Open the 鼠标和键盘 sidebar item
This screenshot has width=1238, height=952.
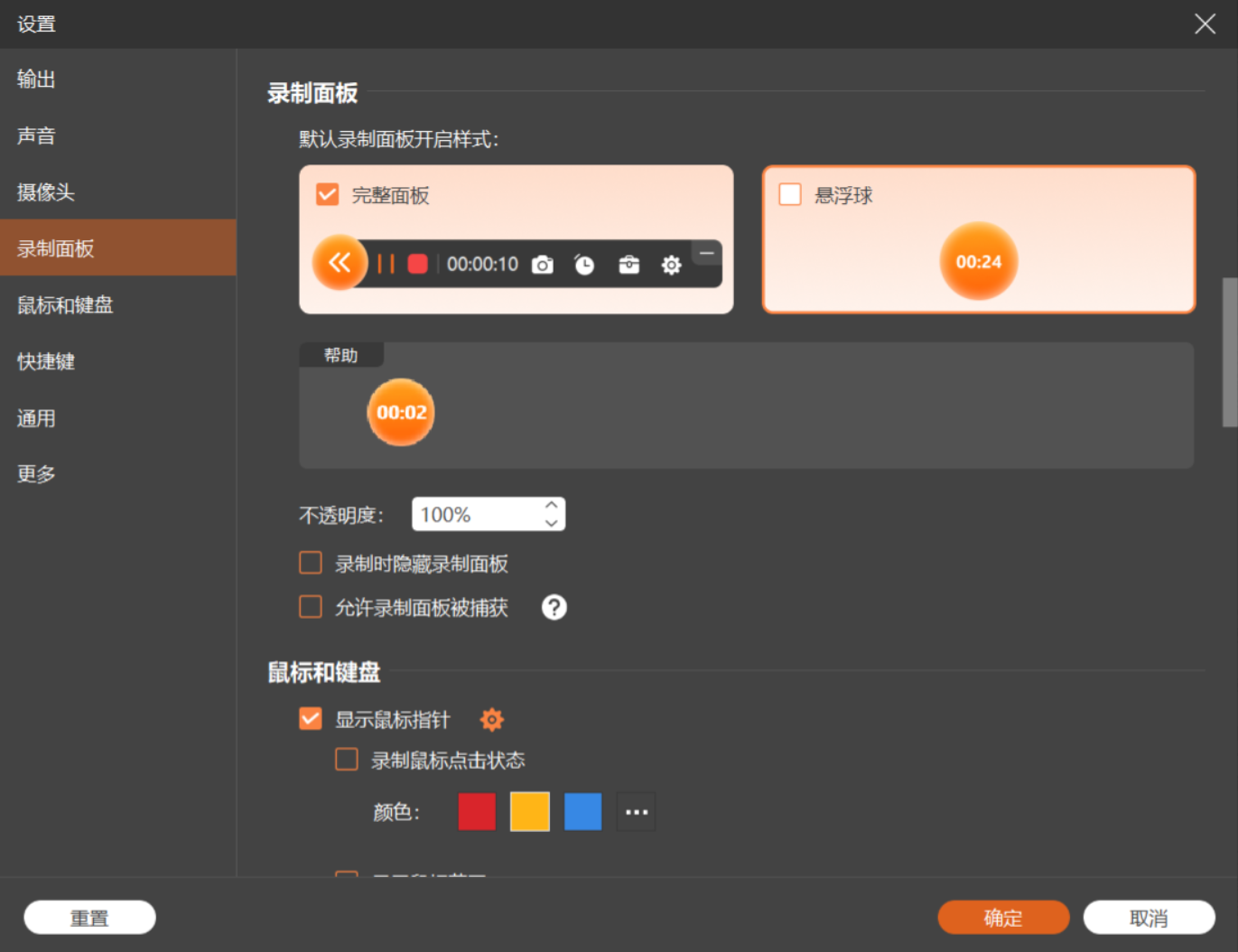coord(118,304)
